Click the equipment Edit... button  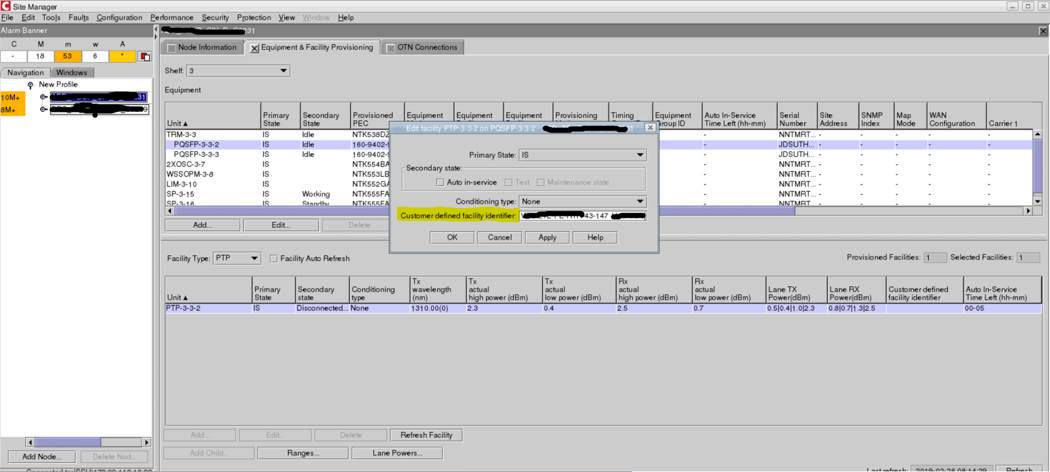pyautogui.click(x=281, y=225)
